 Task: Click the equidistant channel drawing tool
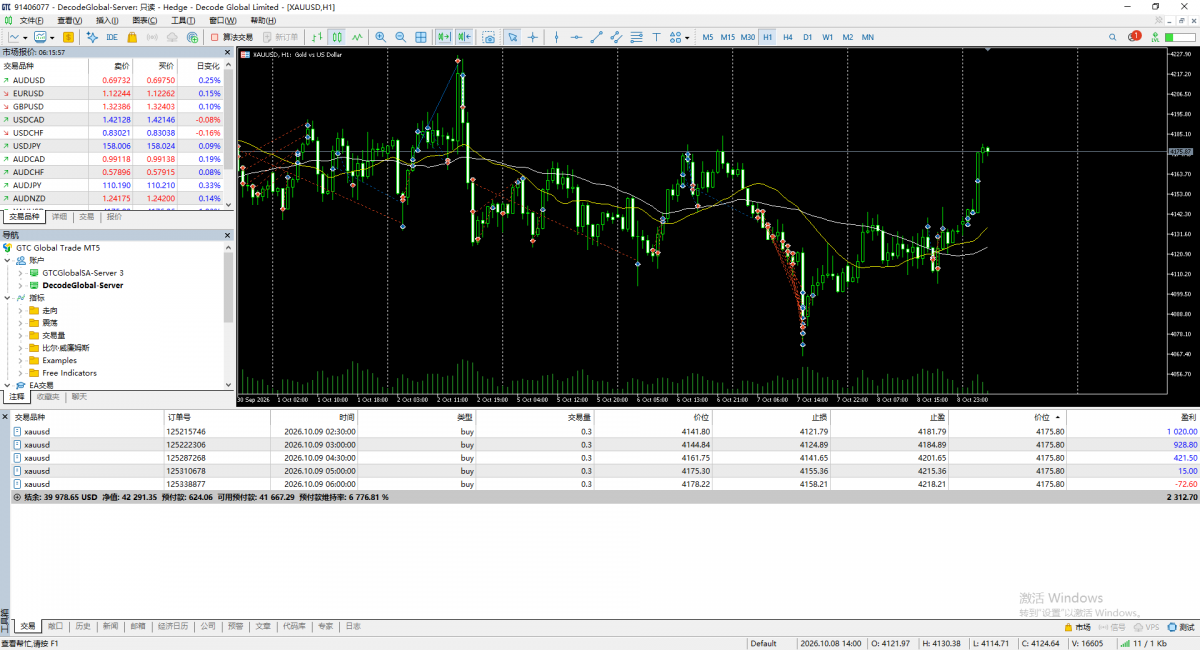(x=617, y=37)
